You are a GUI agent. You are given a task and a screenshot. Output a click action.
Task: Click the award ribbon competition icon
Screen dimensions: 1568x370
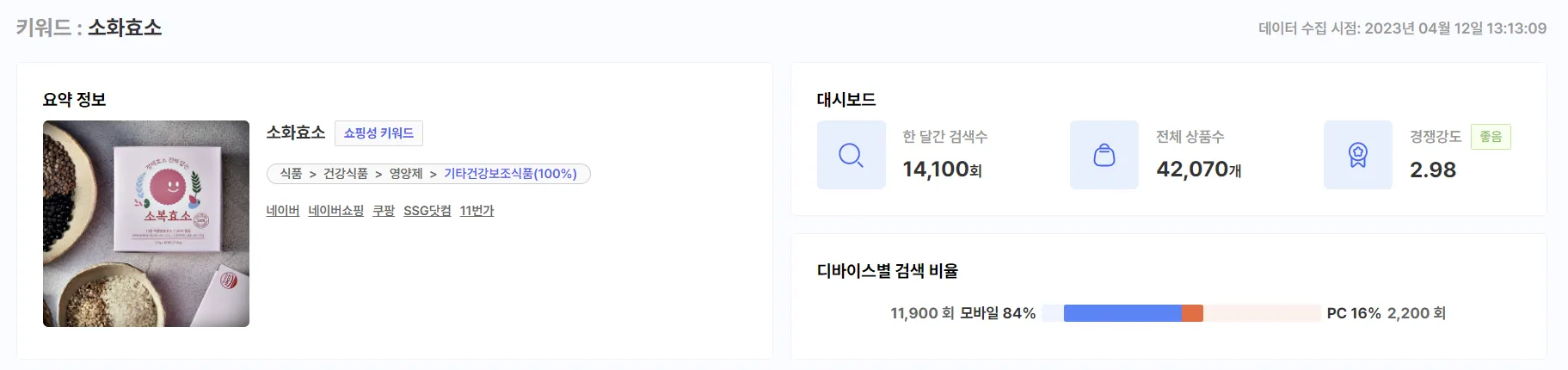(1358, 155)
